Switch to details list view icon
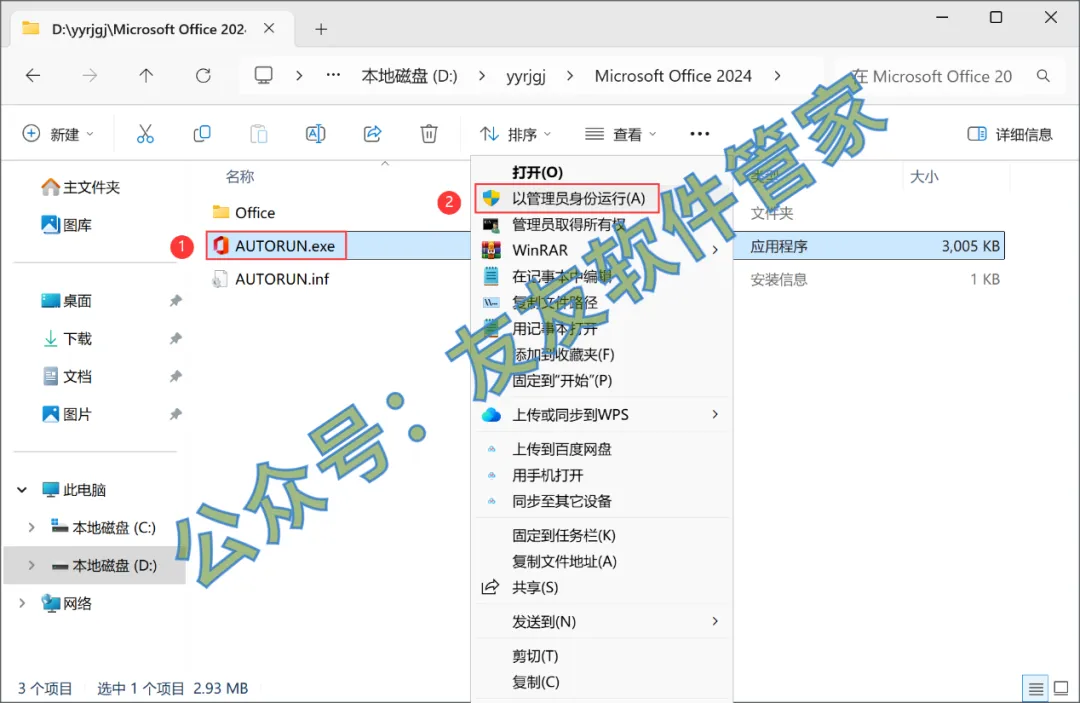The height and width of the screenshot is (703, 1080). point(1035,688)
